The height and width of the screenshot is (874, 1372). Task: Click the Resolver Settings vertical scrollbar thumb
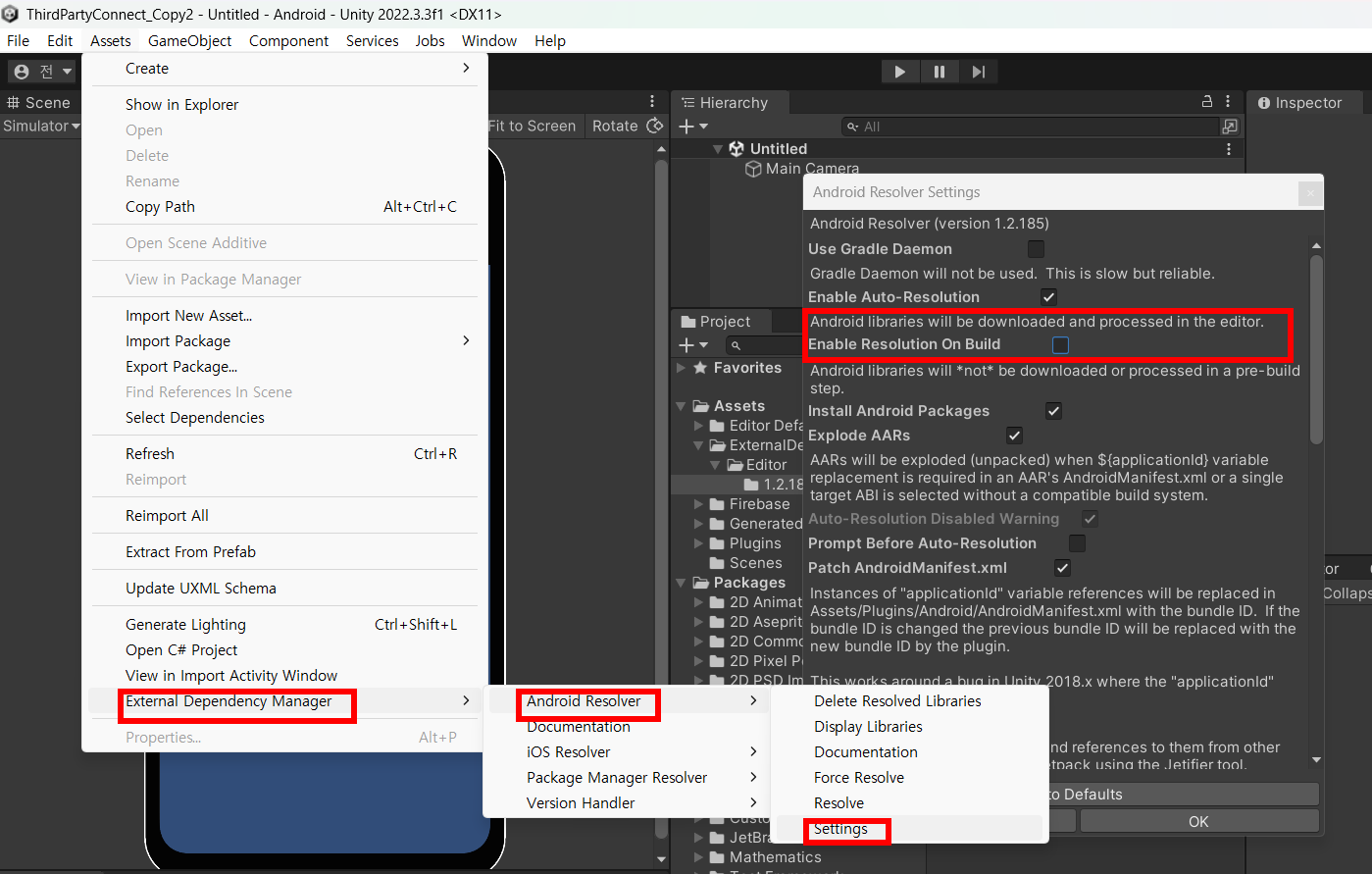coord(1316,349)
